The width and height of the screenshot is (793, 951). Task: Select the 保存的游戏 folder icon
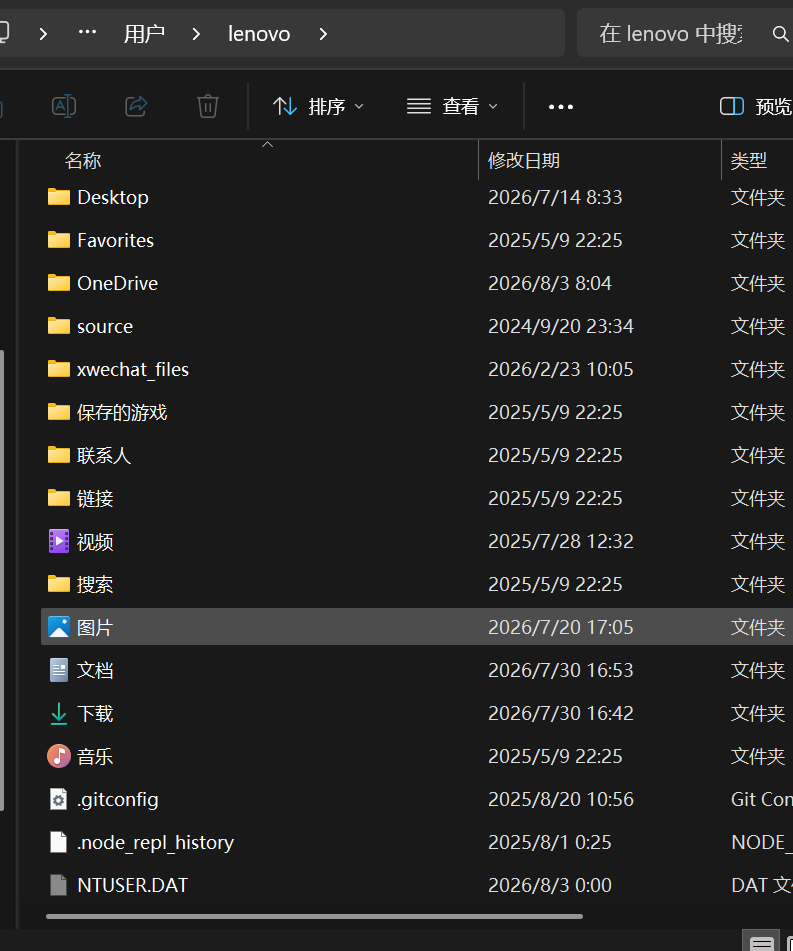tap(59, 412)
